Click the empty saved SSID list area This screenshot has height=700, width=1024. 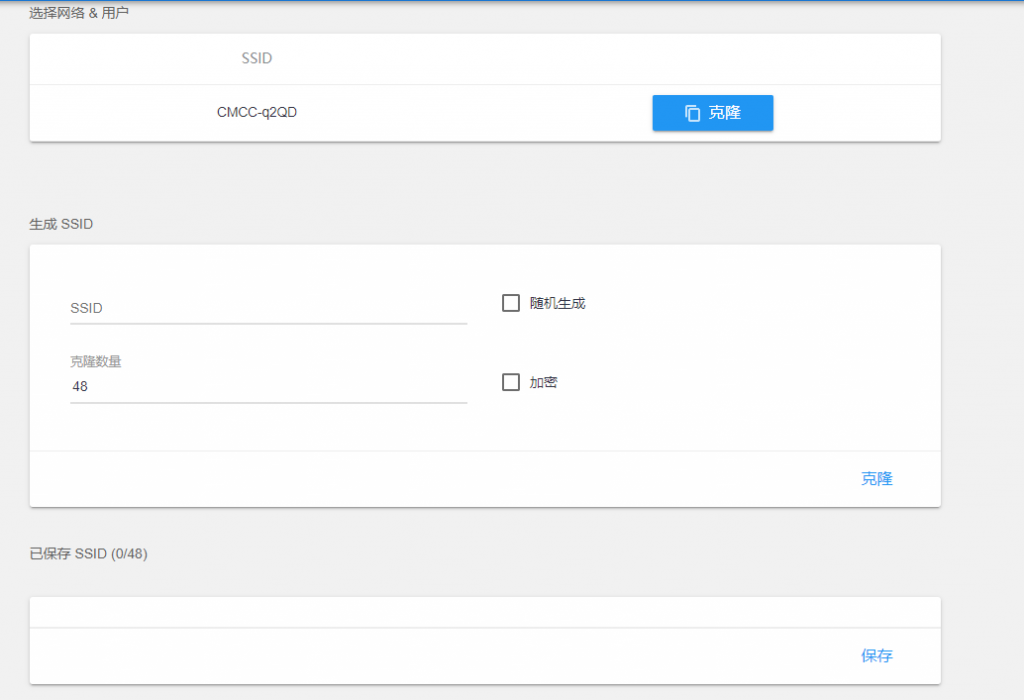pos(485,612)
